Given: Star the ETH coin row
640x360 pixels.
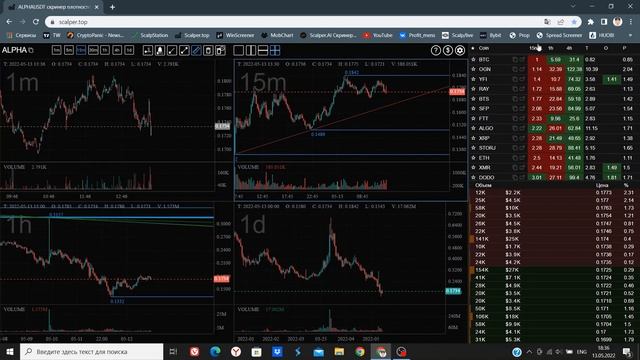Looking at the screenshot, I should (473, 158).
